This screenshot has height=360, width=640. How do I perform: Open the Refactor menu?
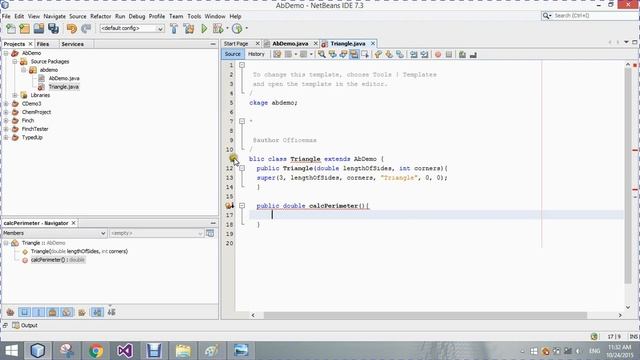[100, 16]
